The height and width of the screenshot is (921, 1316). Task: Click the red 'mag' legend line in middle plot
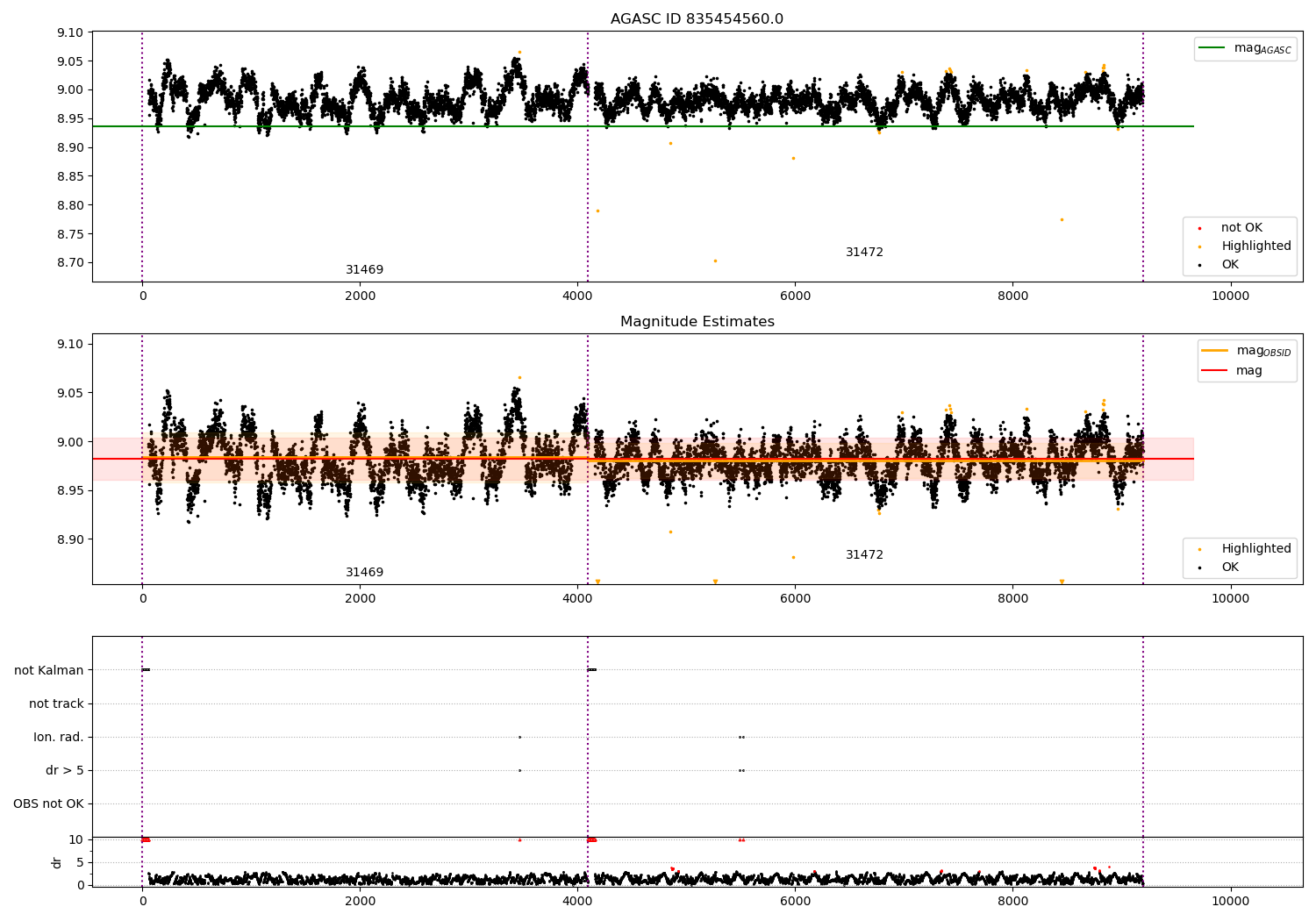click(1215, 371)
